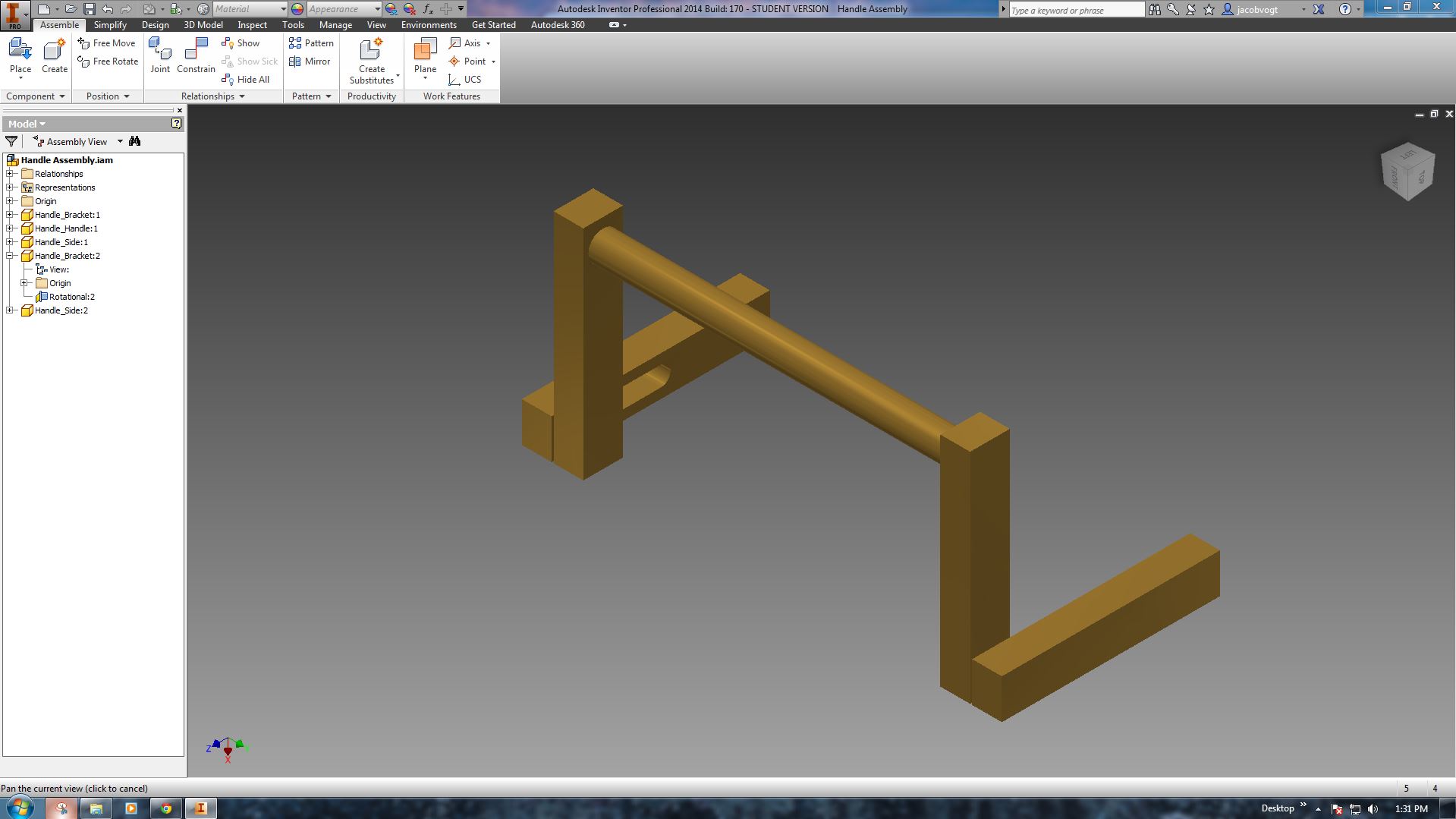Screen dimensions: 1456x819
Task: Select the Free Move tool
Action: tap(107, 43)
